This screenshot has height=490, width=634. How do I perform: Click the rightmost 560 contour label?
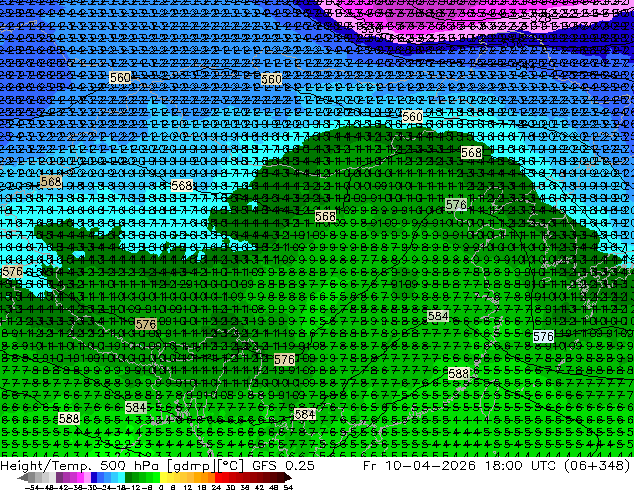412,117
